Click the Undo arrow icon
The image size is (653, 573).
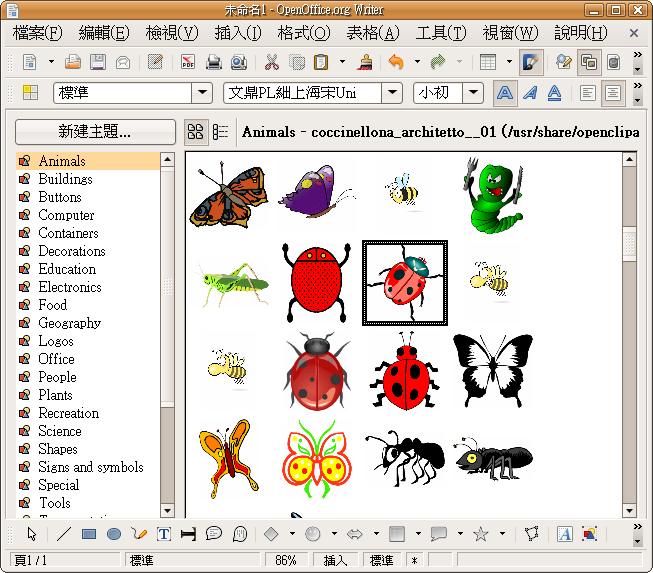coord(396,62)
